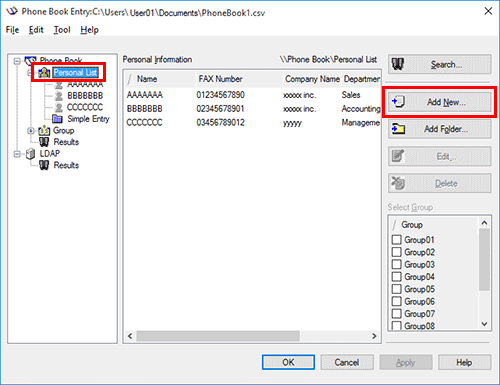This screenshot has width=500, height=385.
Task: Click the horizontal scrollbar right arrow
Action: [x=374, y=336]
